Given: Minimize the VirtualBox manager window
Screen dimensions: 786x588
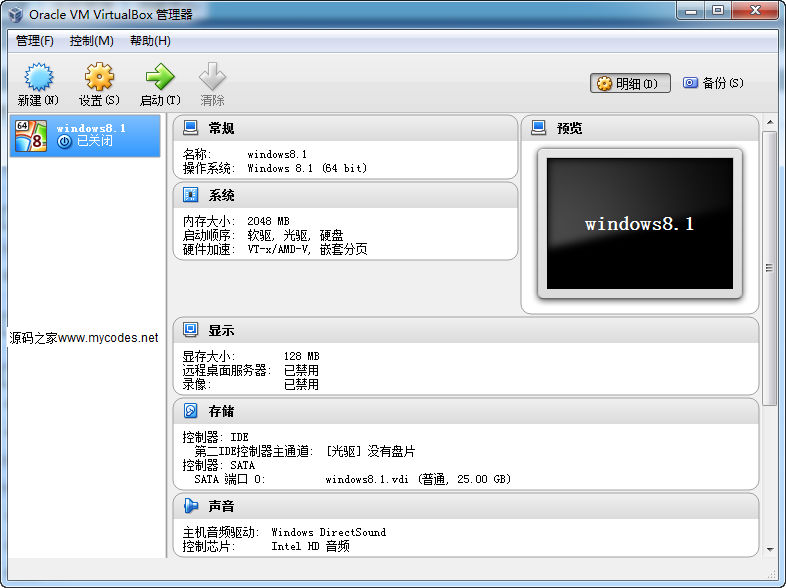Looking at the screenshot, I should pyautogui.click(x=691, y=11).
